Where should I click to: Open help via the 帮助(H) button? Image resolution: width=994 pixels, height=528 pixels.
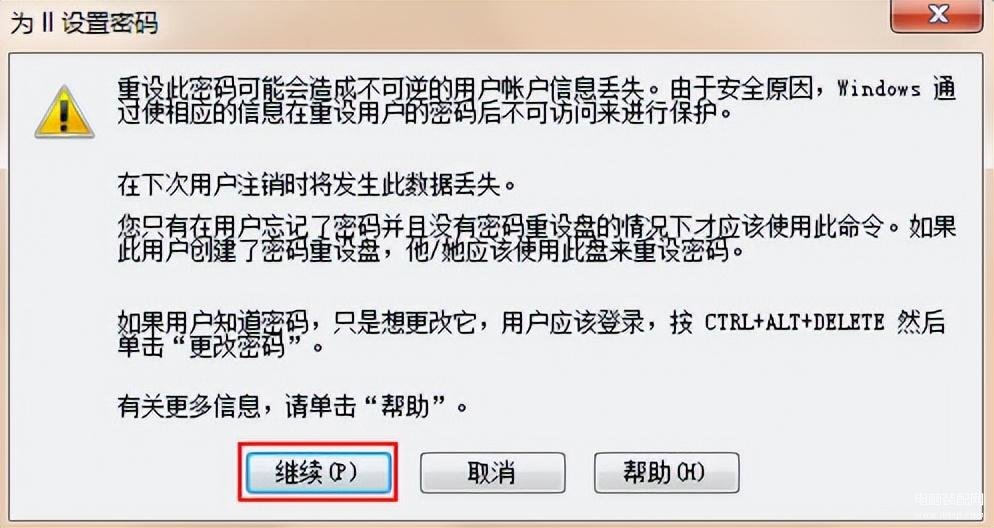pos(666,472)
